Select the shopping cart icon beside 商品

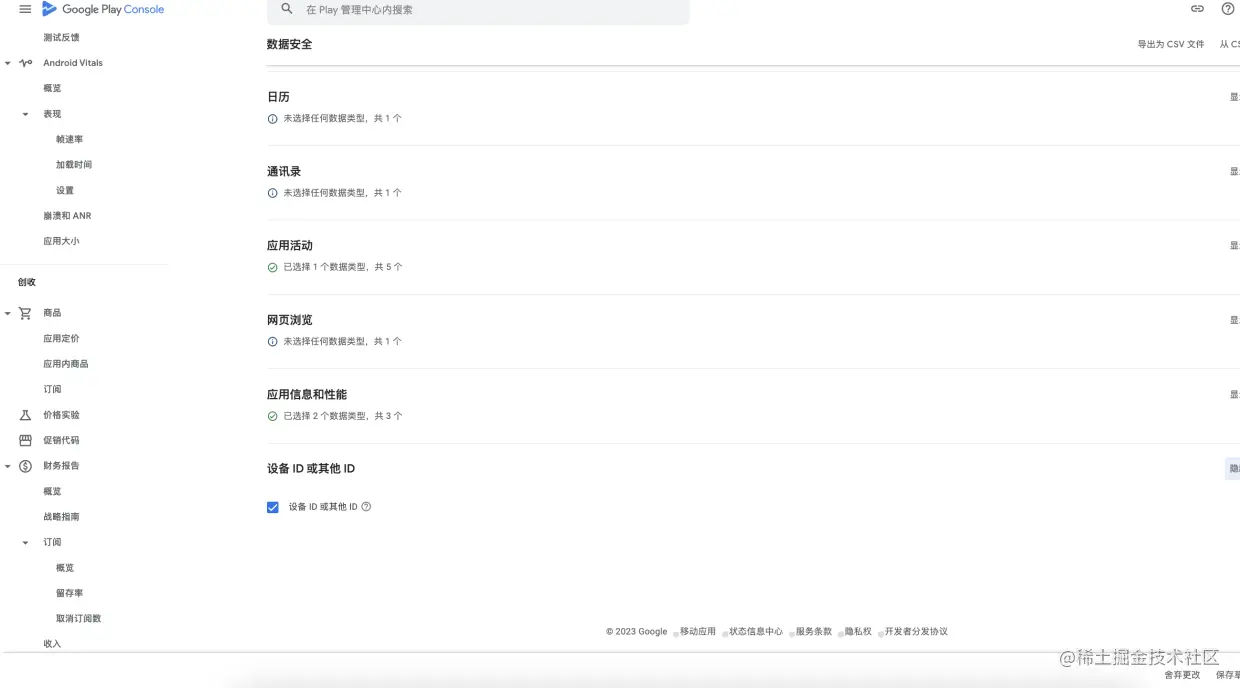click(x=24, y=312)
